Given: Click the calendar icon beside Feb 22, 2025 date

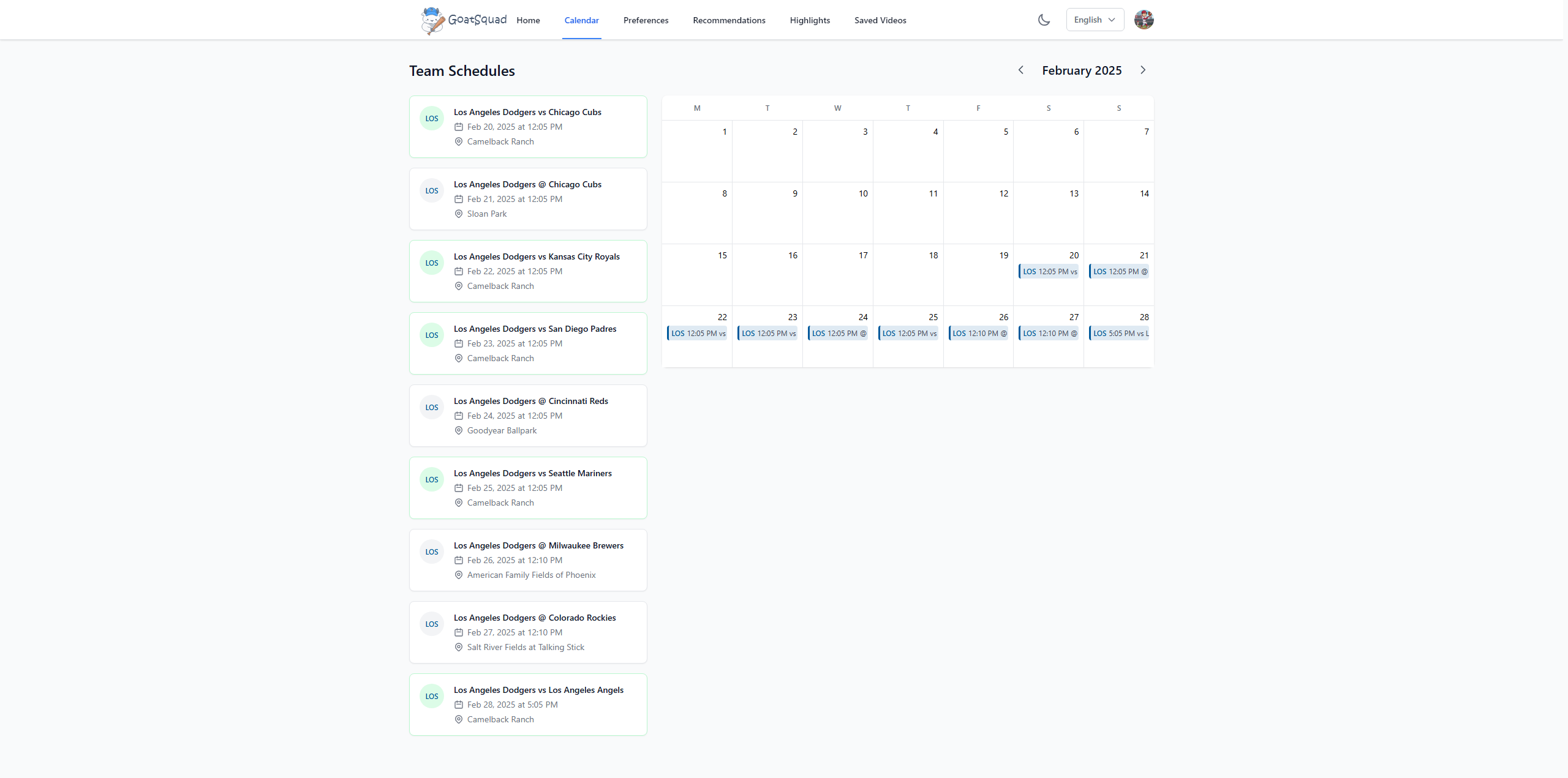Looking at the screenshot, I should coord(459,271).
